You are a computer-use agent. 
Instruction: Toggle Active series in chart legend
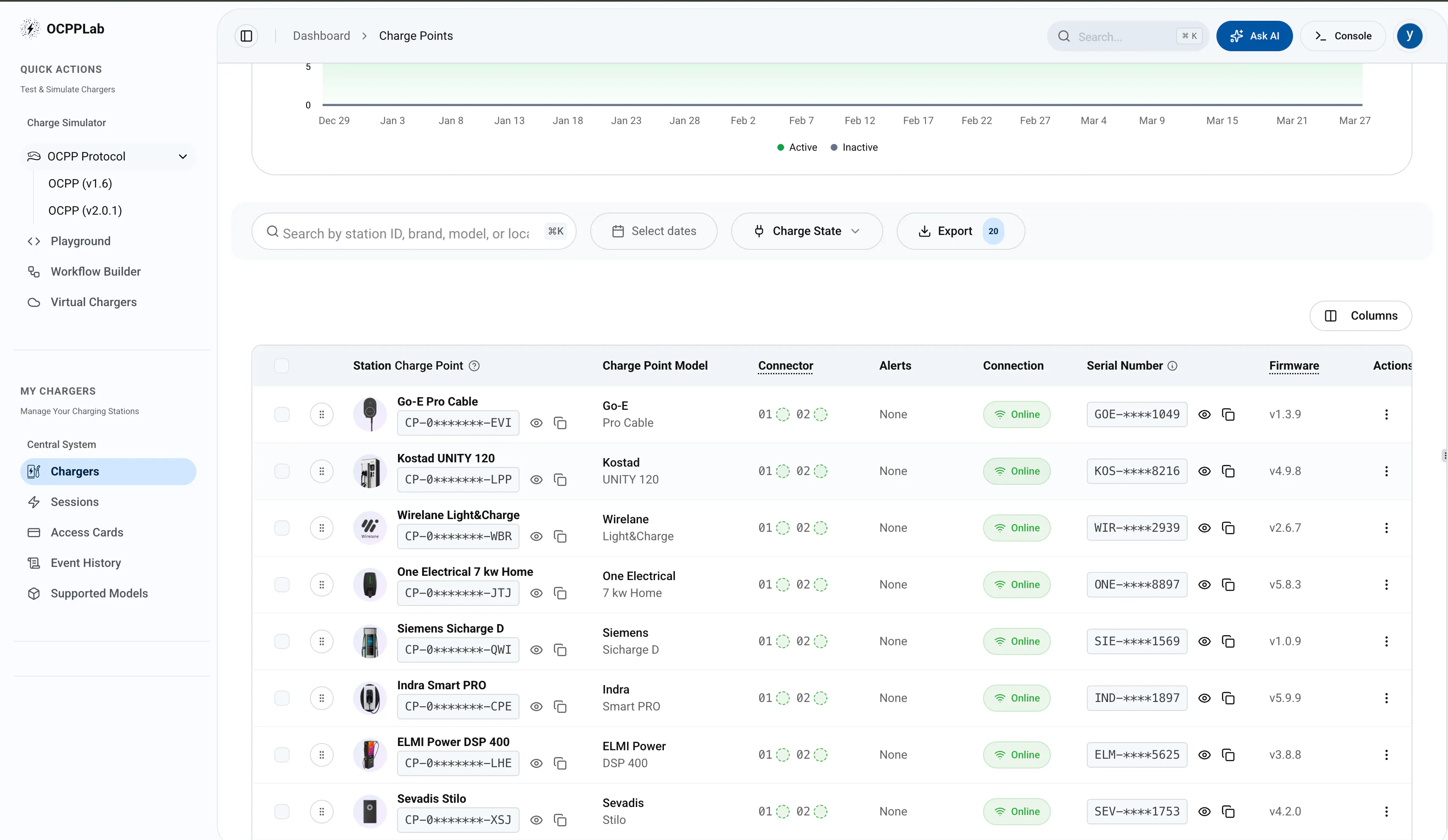797,148
